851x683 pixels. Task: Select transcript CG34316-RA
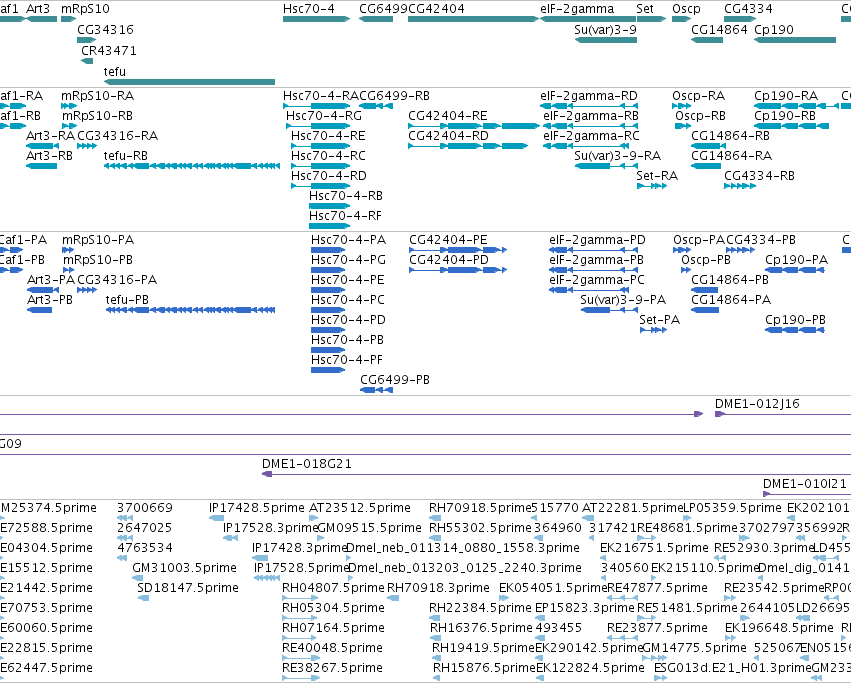(87, 146)
